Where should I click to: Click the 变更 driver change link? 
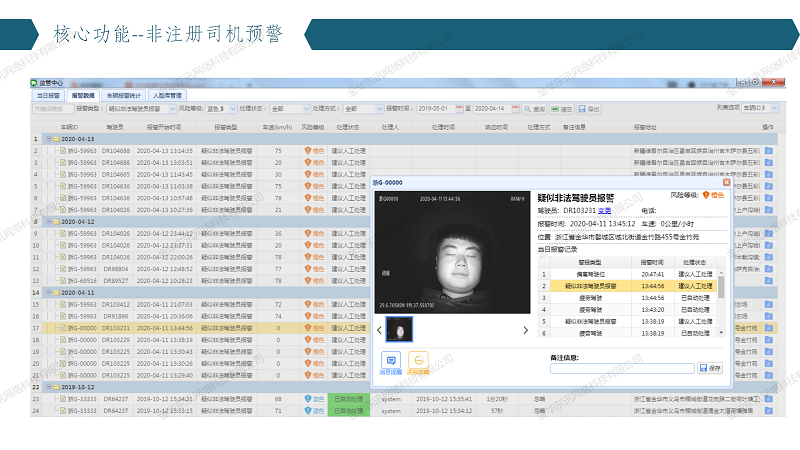(604, 211)
